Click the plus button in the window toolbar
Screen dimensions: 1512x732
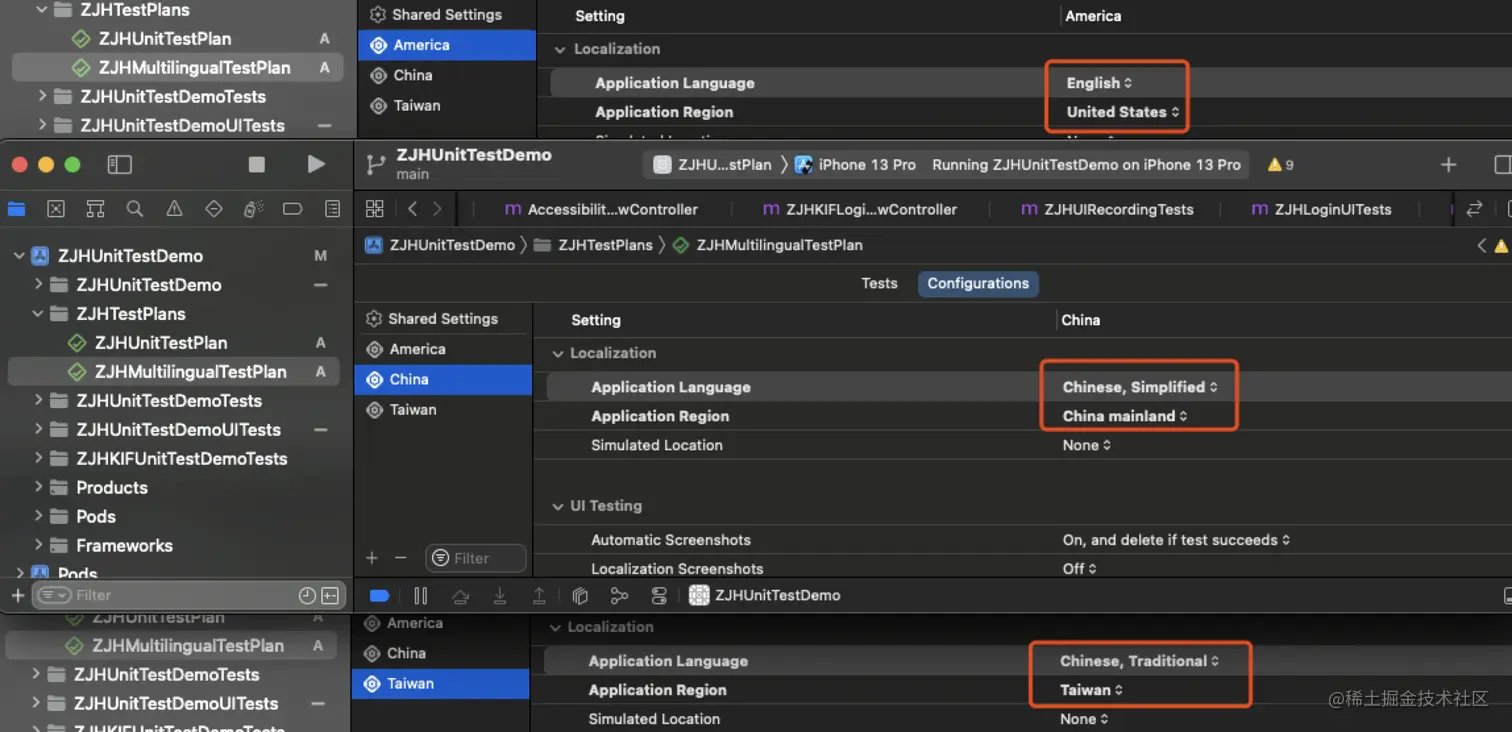coord(1448,165)
